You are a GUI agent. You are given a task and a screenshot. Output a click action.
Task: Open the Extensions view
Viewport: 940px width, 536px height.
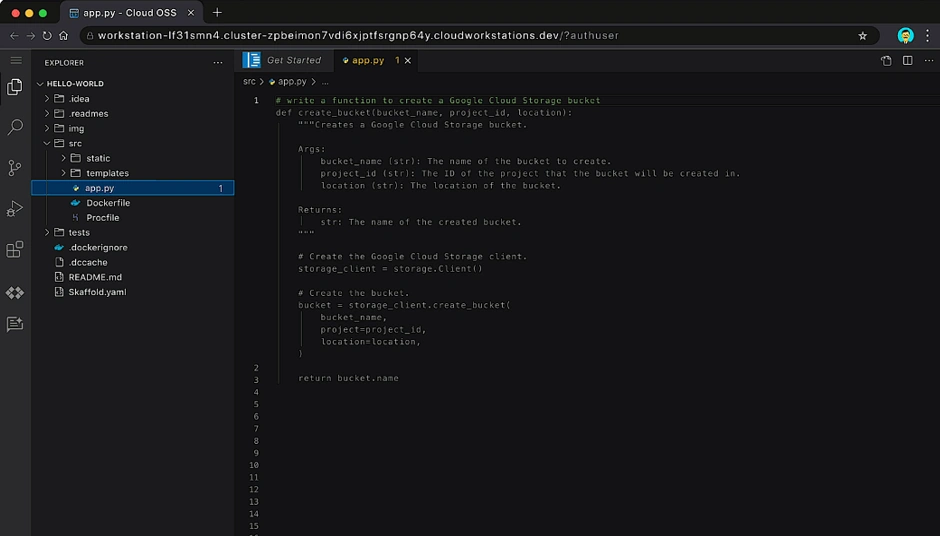point(15,249)
